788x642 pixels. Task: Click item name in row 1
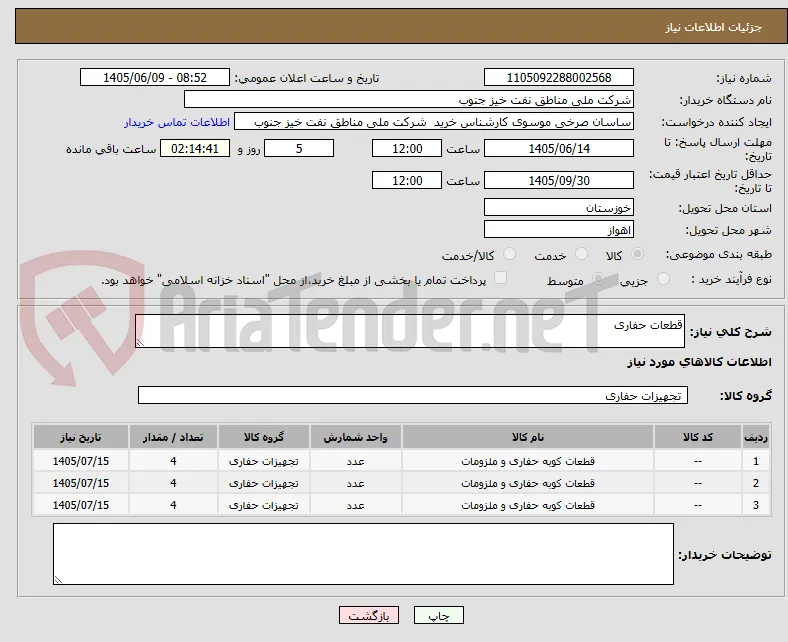[528, 461]
